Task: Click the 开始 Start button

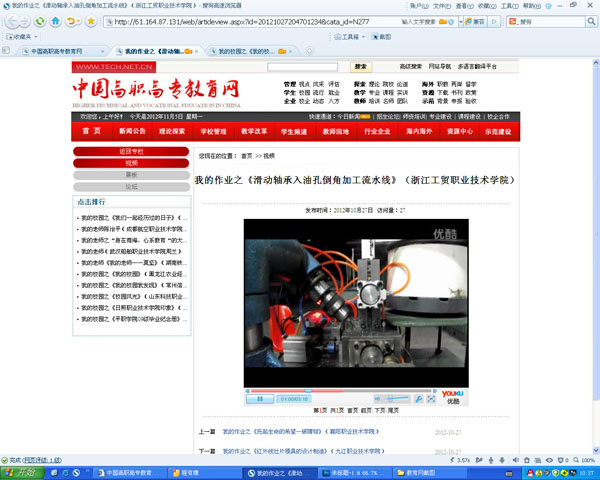Action: point(21,473)
